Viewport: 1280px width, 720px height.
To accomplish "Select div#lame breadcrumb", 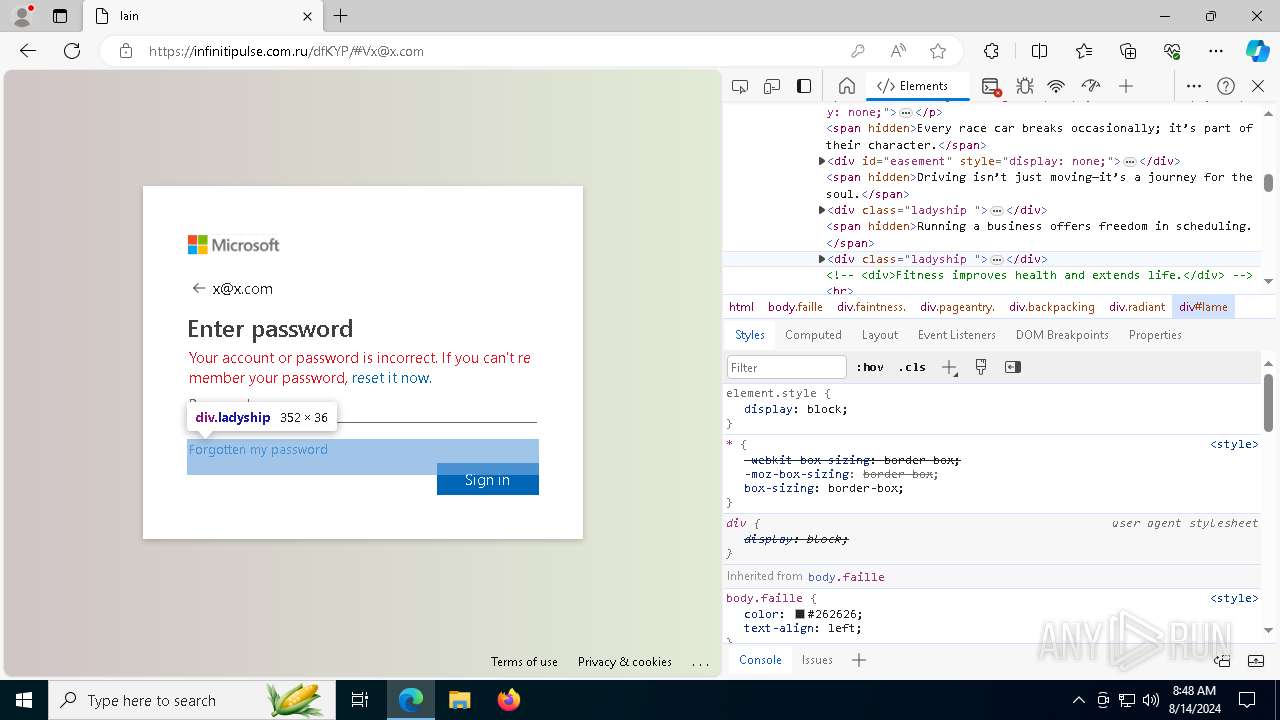I will coord(1203,307).
